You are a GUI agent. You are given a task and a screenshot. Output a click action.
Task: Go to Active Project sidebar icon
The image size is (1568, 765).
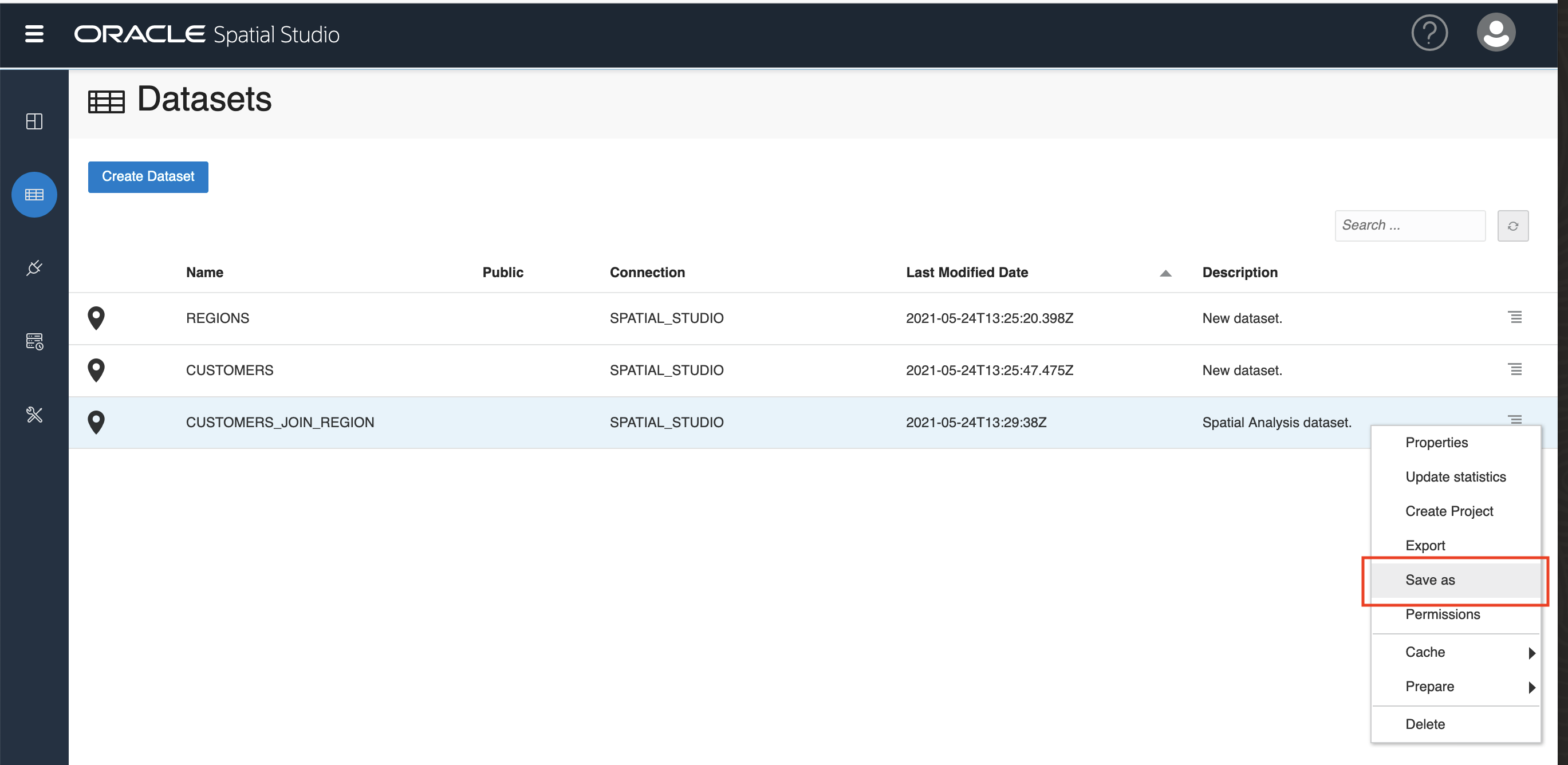pos(34,121)
